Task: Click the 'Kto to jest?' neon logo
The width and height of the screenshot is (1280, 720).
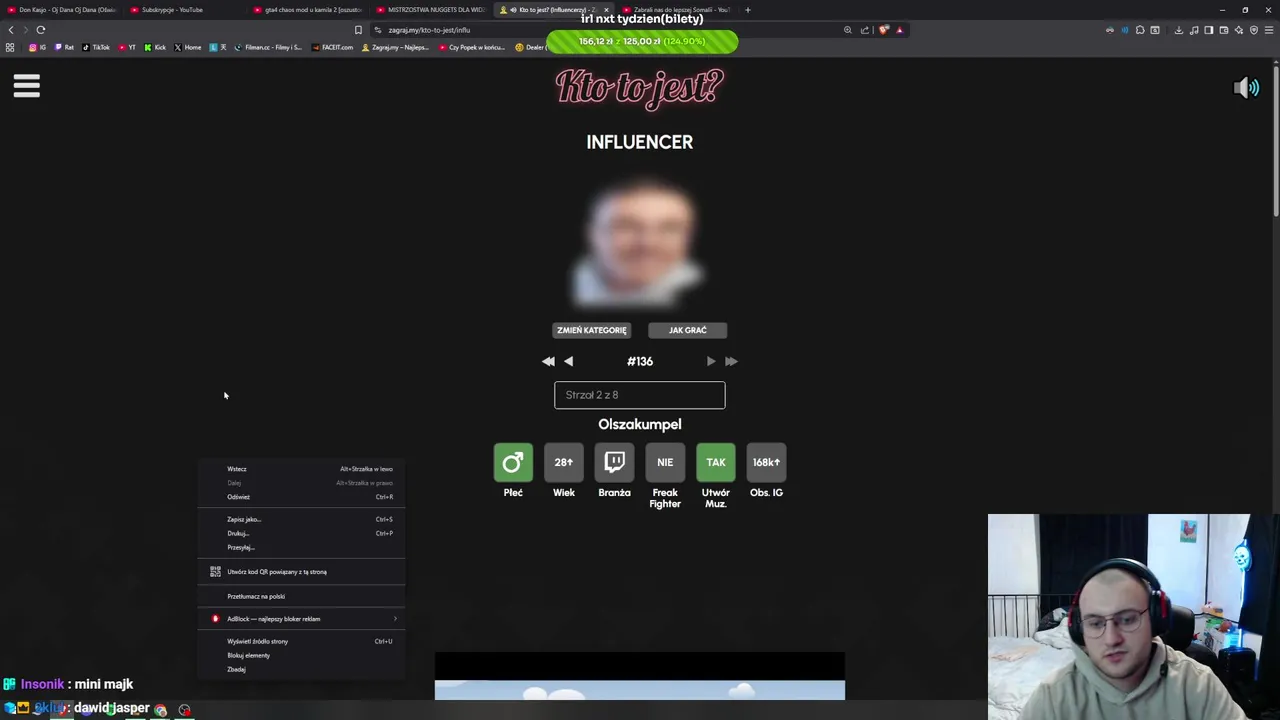Action: 640,87
